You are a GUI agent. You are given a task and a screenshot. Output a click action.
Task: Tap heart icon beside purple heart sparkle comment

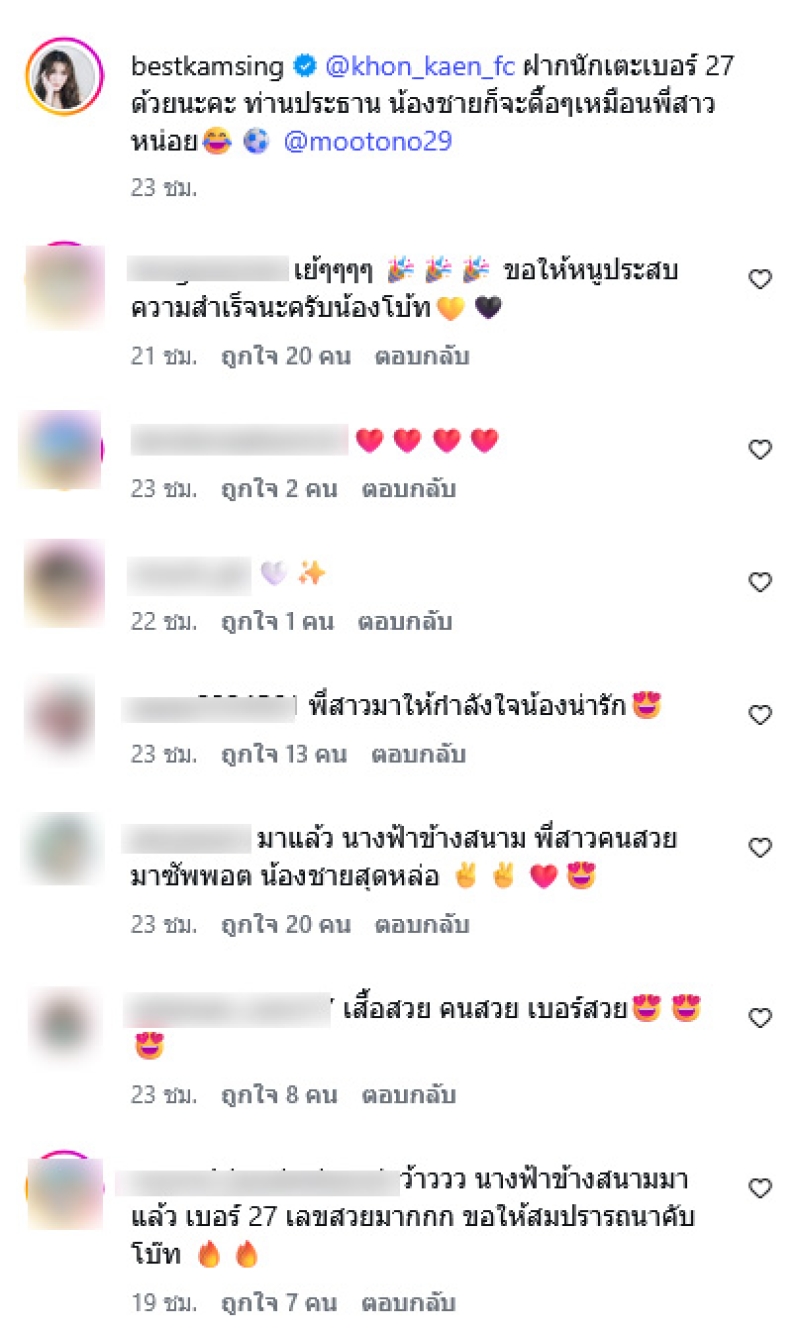(x=761, y=582)
